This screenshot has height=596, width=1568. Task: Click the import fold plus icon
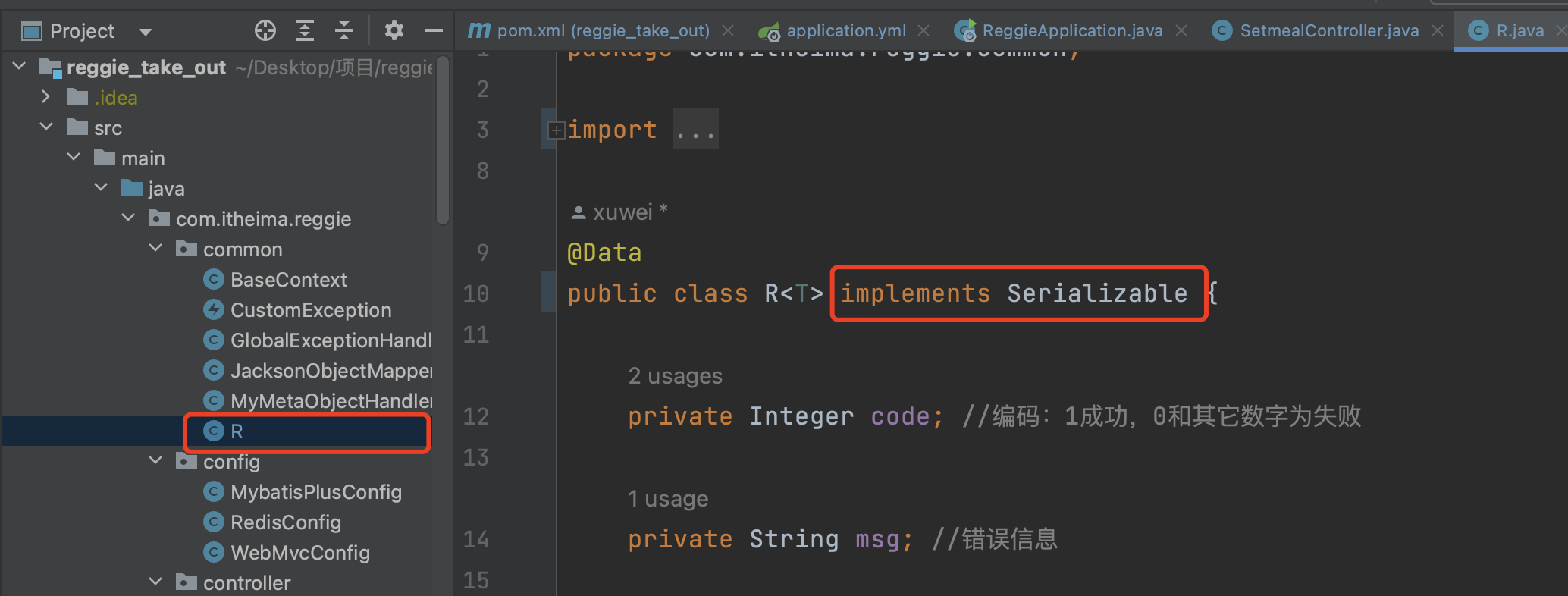556,130
